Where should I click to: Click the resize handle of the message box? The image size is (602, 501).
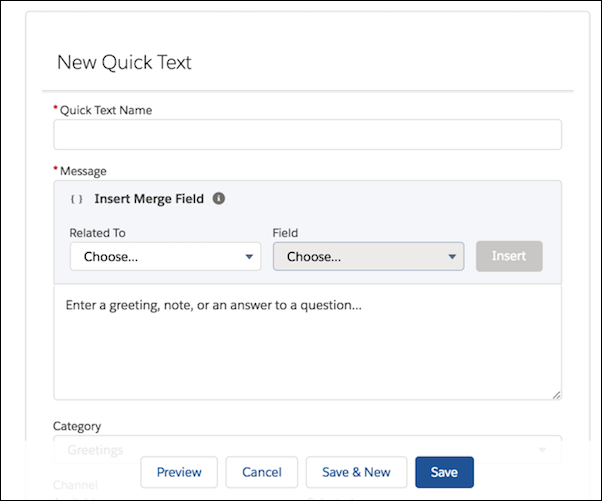pyautogui.click(x=555, y=394)
